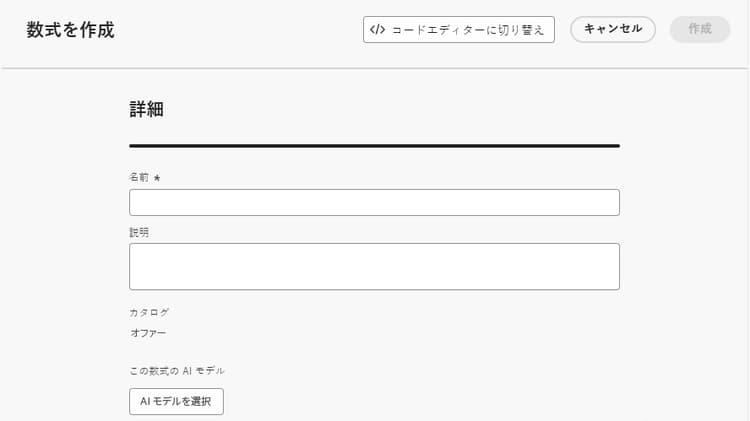Viewport: 750px width, 421px height.
Task: Switch to code editor via コードエディターに切り替え
Action: coord(458,30)
